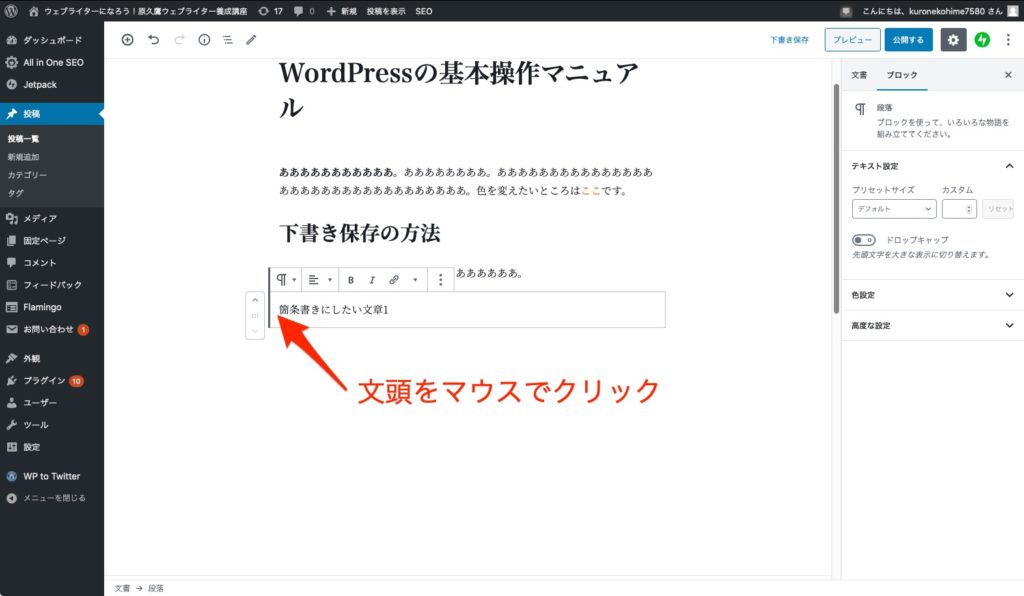This screenshot has height=596, width=1024.
Task: Expand the 色設定 panel
Action: 932,295
